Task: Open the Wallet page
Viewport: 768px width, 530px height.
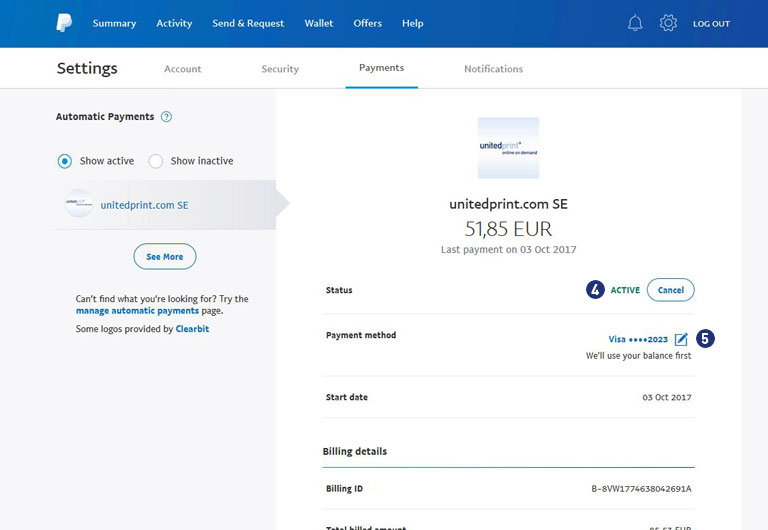Action: [x=319, y=23]
